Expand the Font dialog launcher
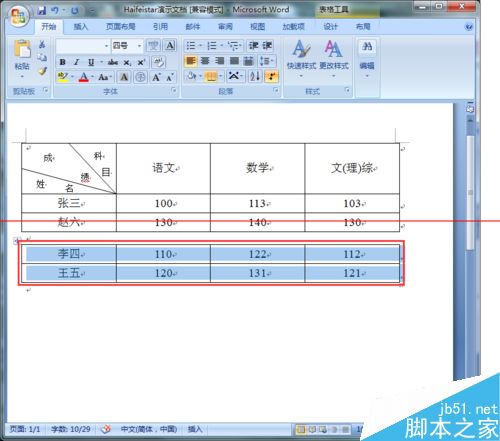Viewport: 500px width, 441px height. [x=174, y=90]
